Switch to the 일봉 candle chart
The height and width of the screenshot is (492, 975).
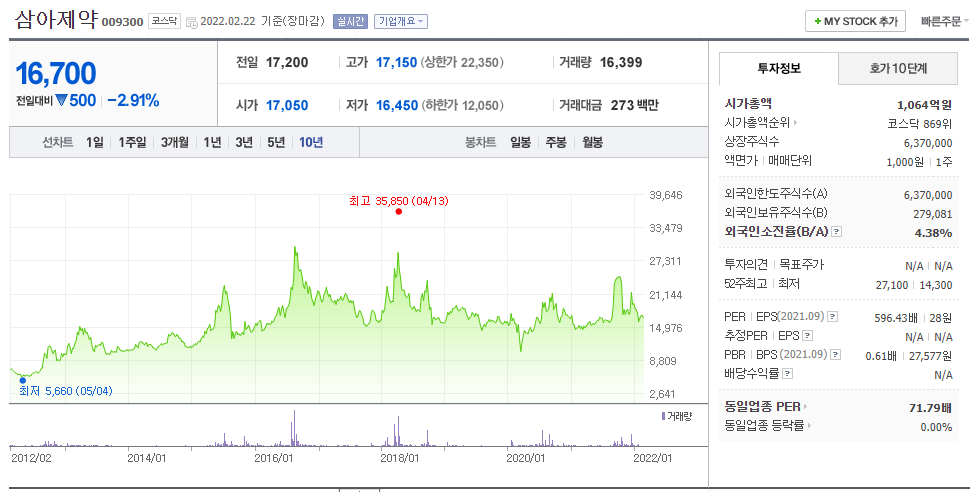click(521, 142)
